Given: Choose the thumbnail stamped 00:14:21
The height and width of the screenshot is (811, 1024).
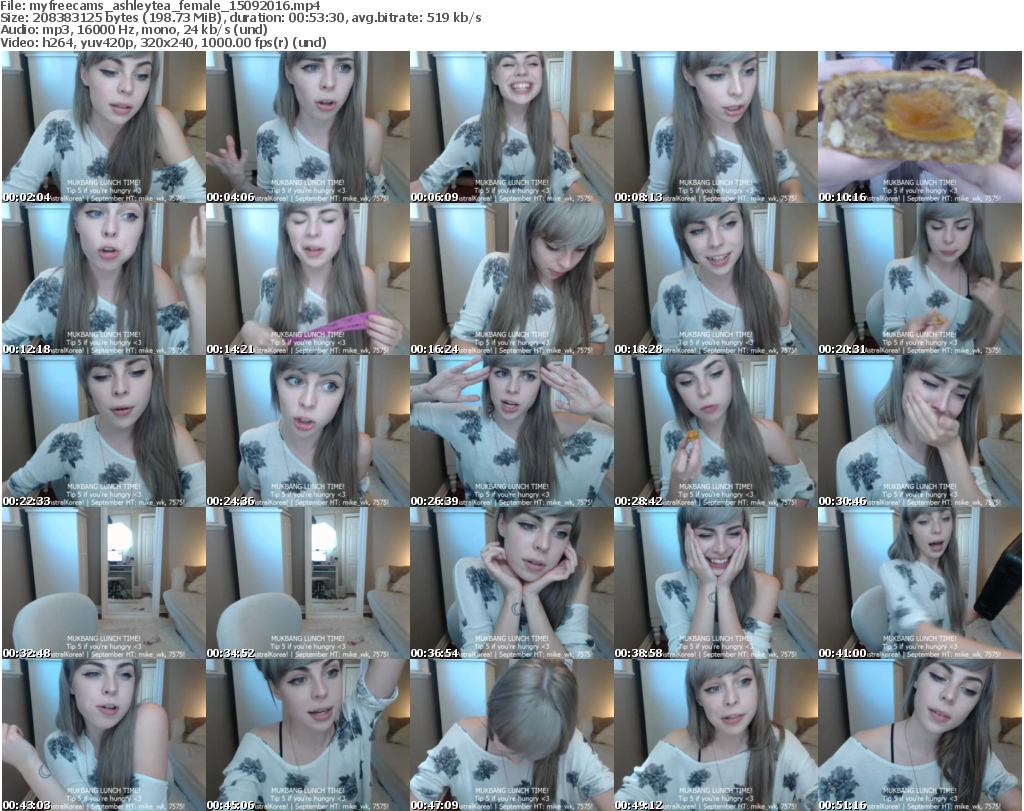Looking at the screenshot, I should [x=308, y=279].
